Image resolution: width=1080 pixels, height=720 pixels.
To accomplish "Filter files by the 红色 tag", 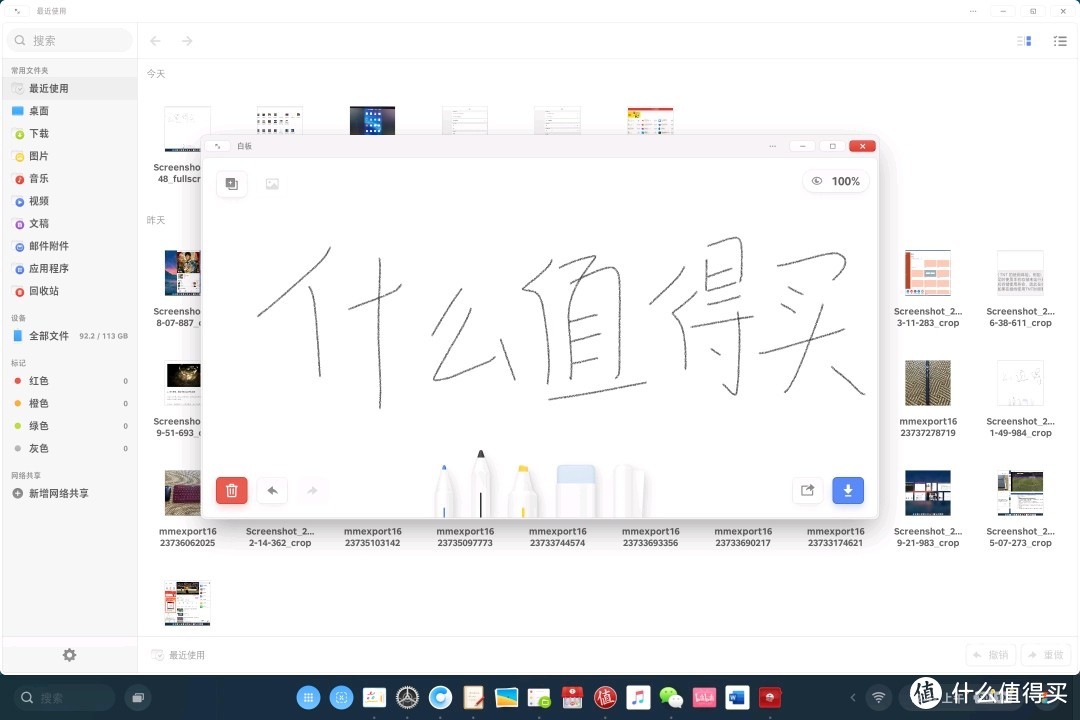I will pyautogui.click(x=70, y=381).
